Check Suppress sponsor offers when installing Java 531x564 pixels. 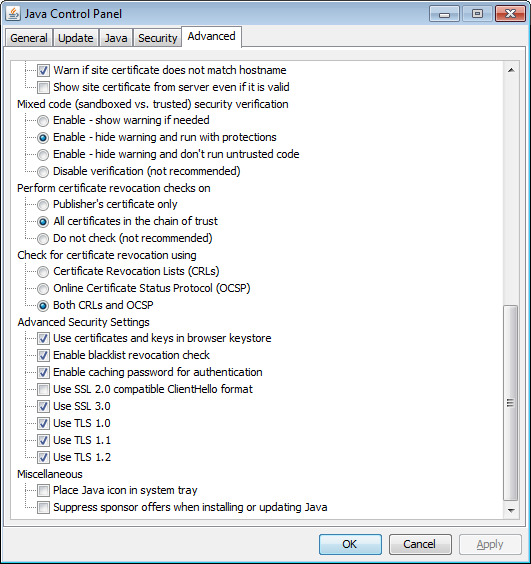43,508
